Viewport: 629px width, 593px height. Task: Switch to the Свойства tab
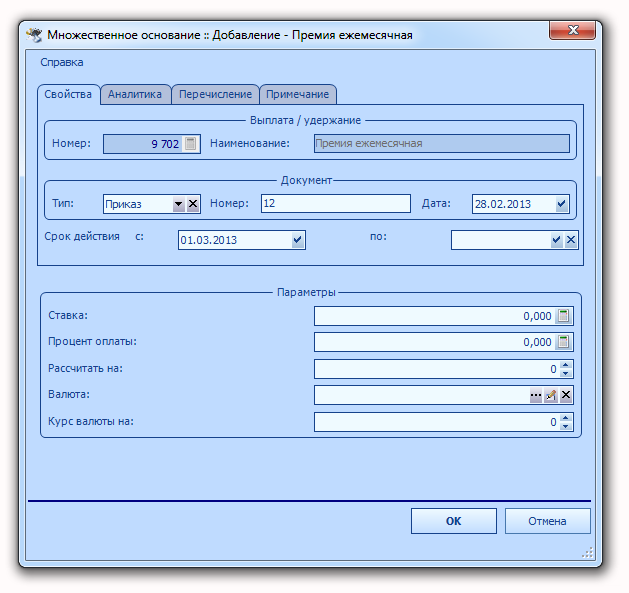tap(68, 94)
